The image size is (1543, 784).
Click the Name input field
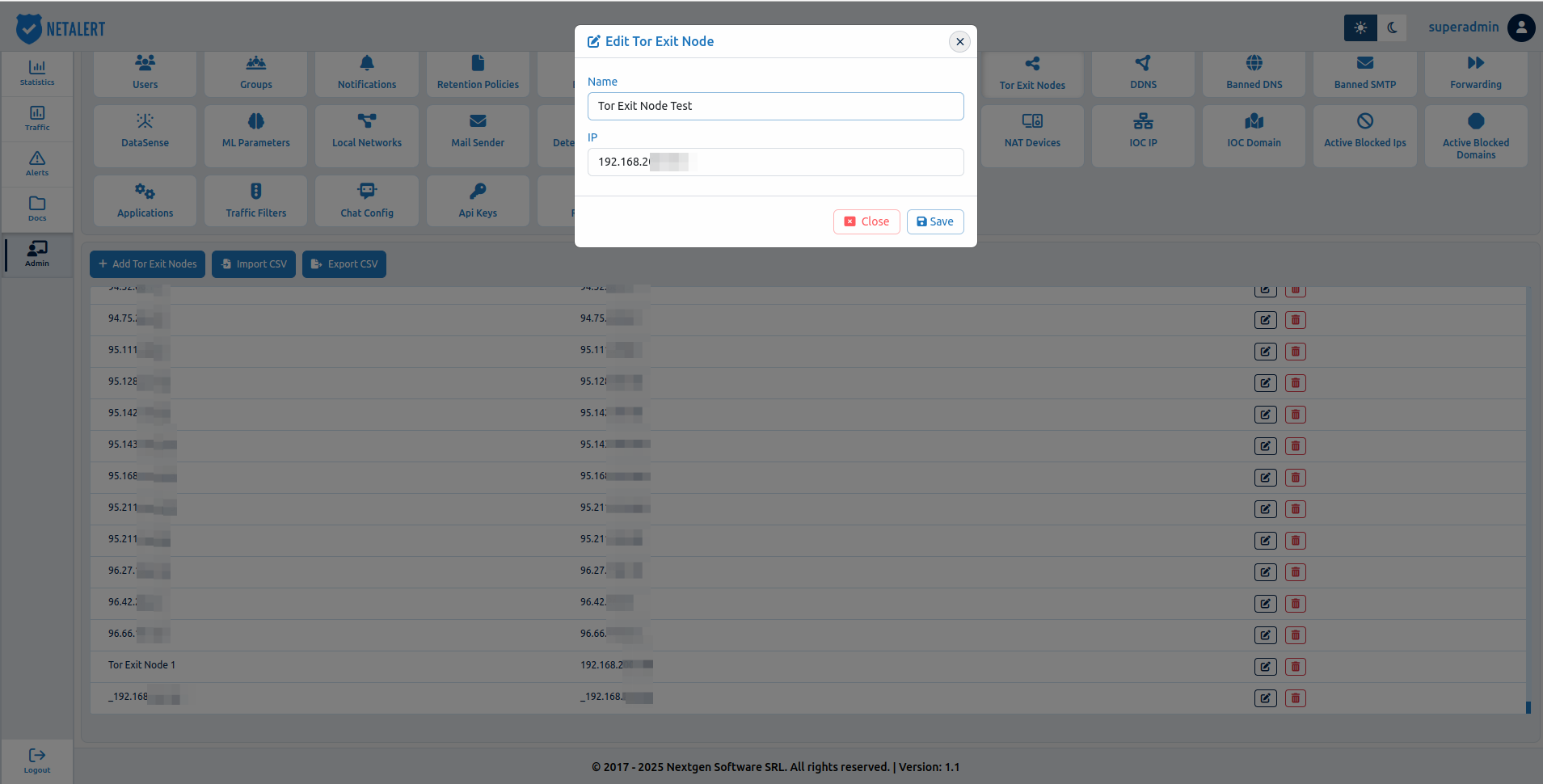pyautogui.click(x=775, y=106)
